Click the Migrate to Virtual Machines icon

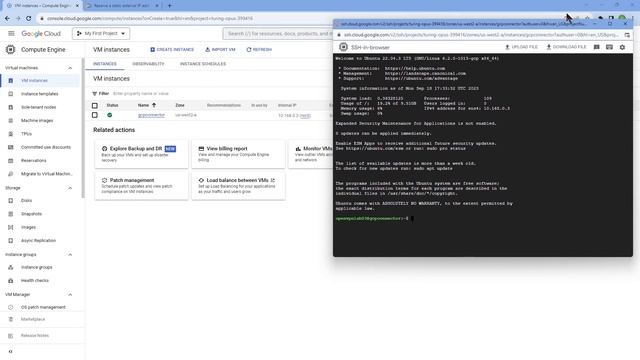point(11,174)
